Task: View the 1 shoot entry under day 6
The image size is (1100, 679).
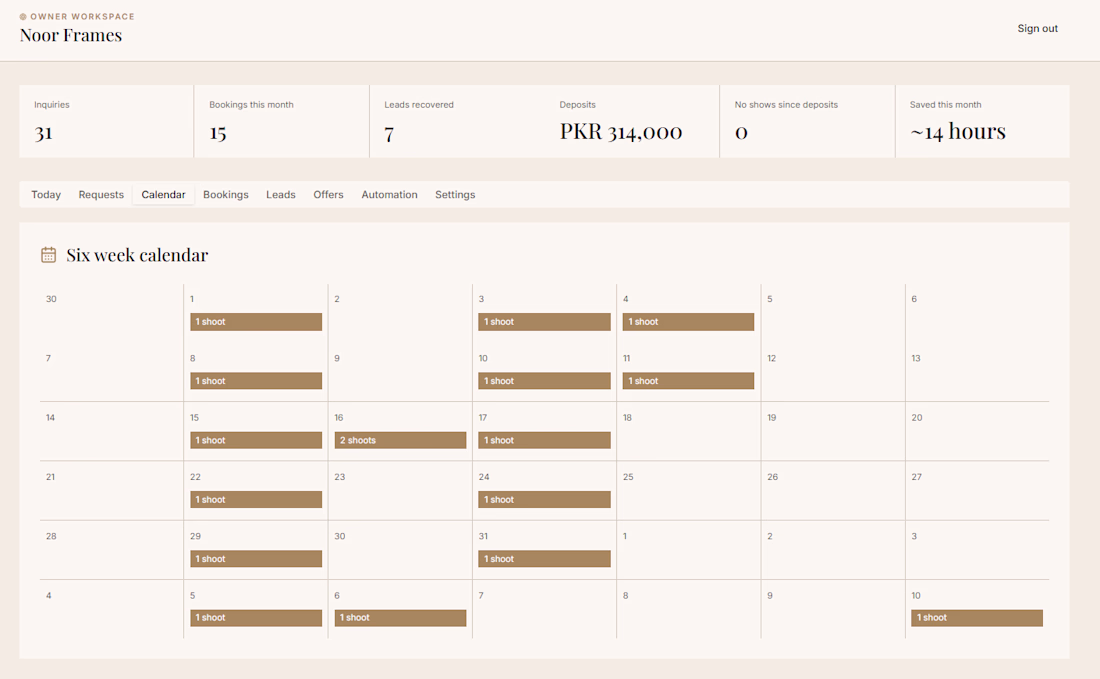Action: [401, 618]
